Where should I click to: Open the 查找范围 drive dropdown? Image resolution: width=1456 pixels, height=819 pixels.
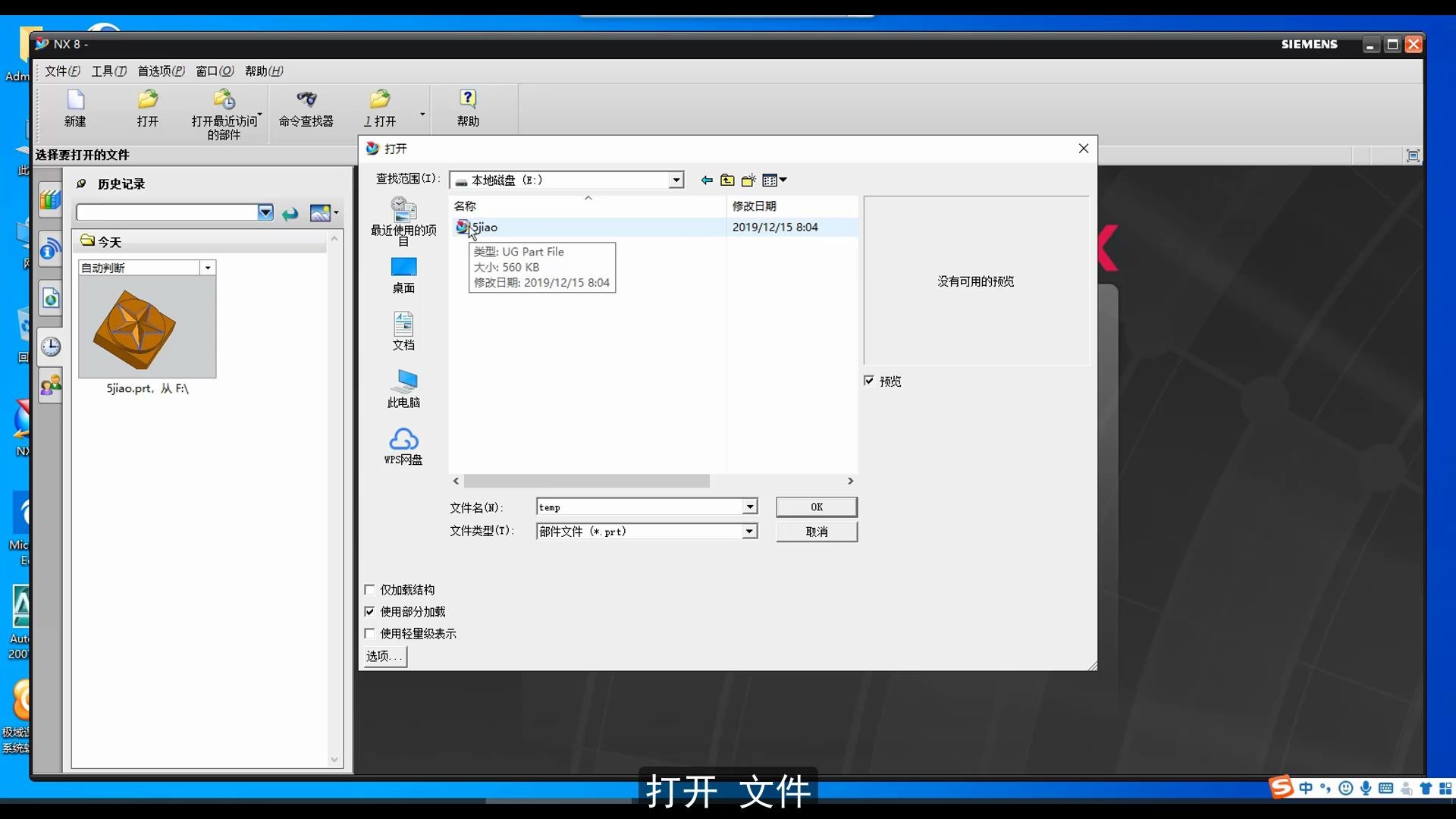point(674,180)
